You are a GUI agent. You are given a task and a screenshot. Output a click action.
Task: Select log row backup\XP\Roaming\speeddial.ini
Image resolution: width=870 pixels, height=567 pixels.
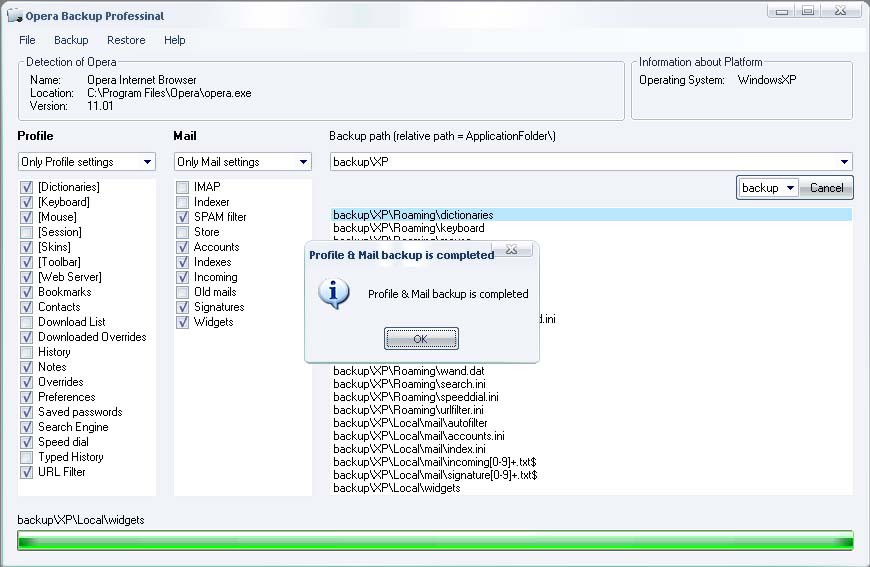tap(591, 397)
